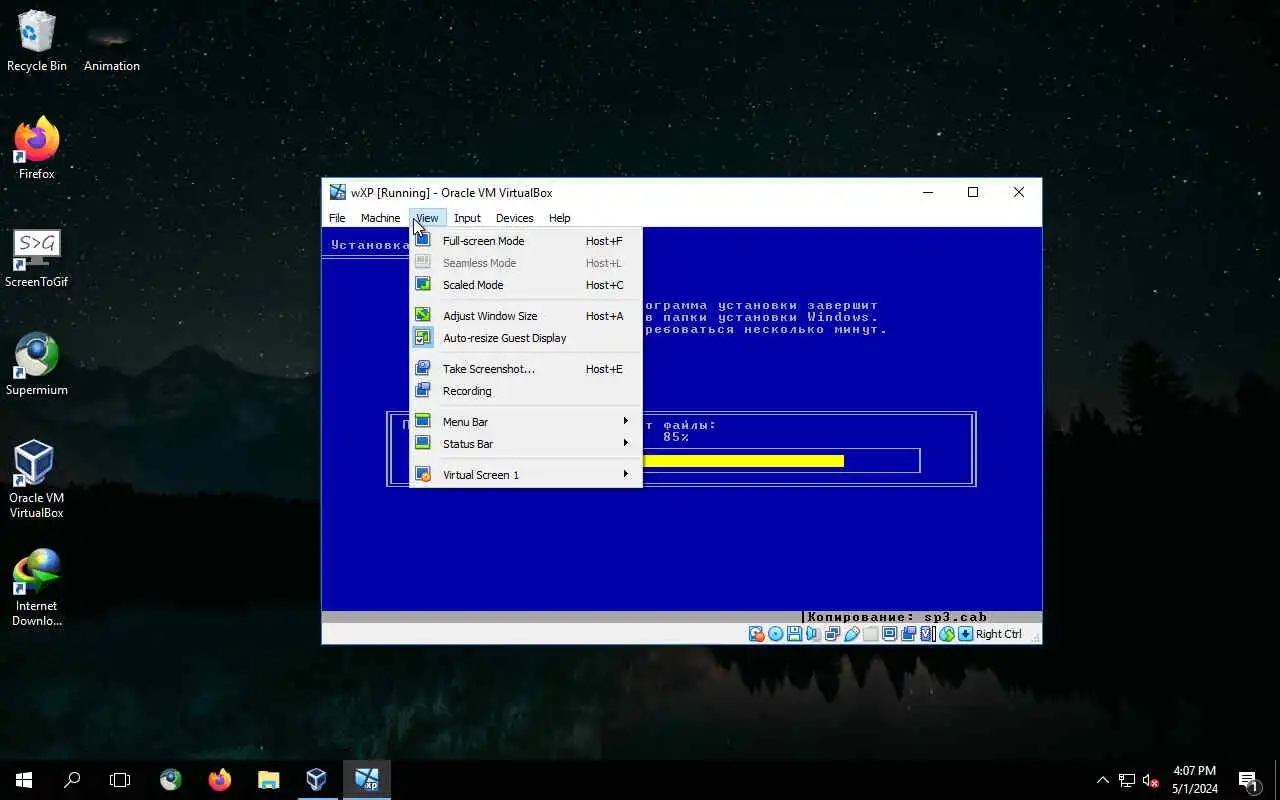This screenshot has height=800, width=1280.
Task: Open the audio indicator in VM status bar
Action: pyautogui.click(x=812, y=634)
